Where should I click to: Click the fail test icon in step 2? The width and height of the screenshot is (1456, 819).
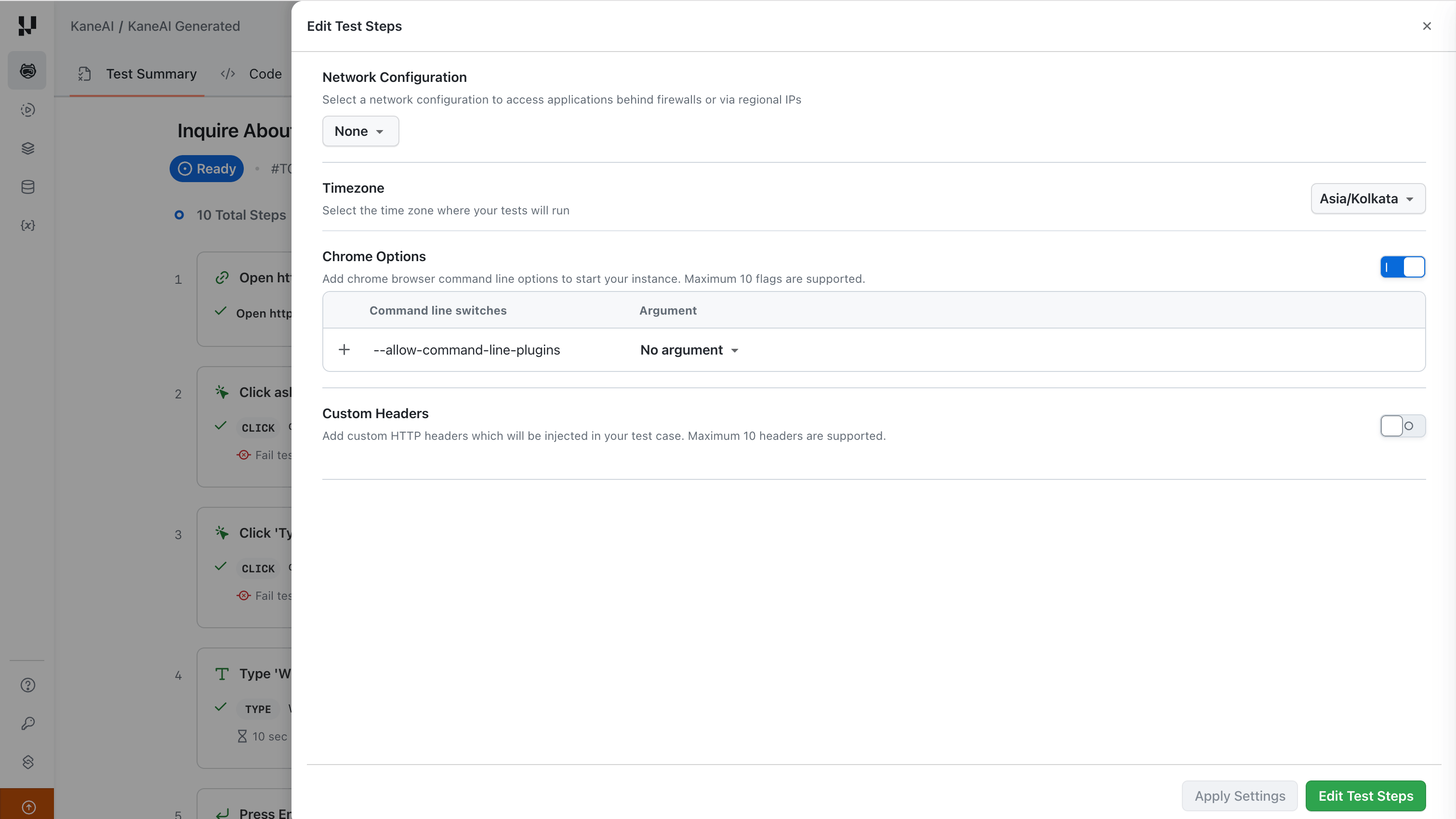click(x=244, y=455)
